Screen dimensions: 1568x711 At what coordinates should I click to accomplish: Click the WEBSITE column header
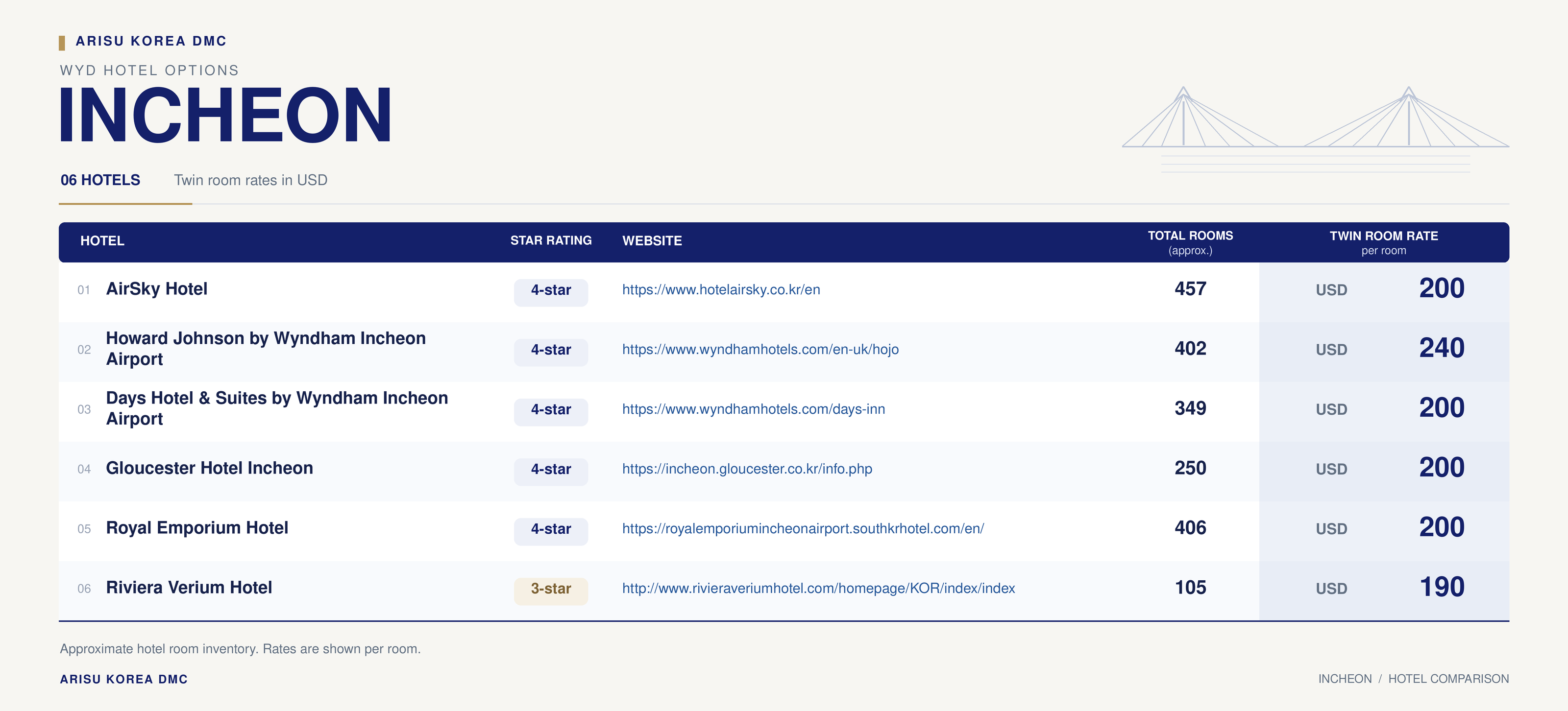click(x=652, y=241)
